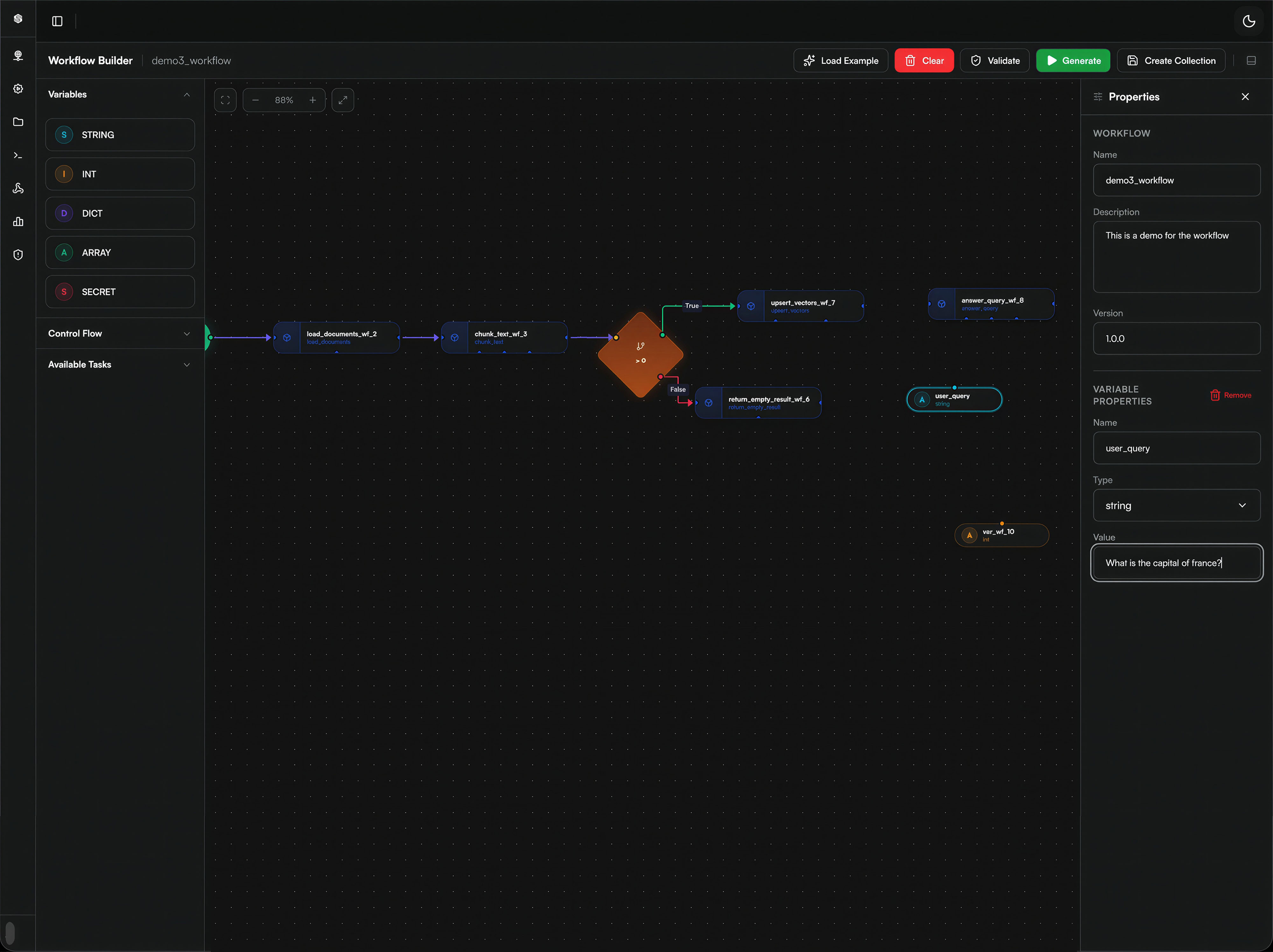This screenshot has height=952, width=1273.
Task: Click the fullscreen expand canvas icon
Action: (x=342, y=100)
